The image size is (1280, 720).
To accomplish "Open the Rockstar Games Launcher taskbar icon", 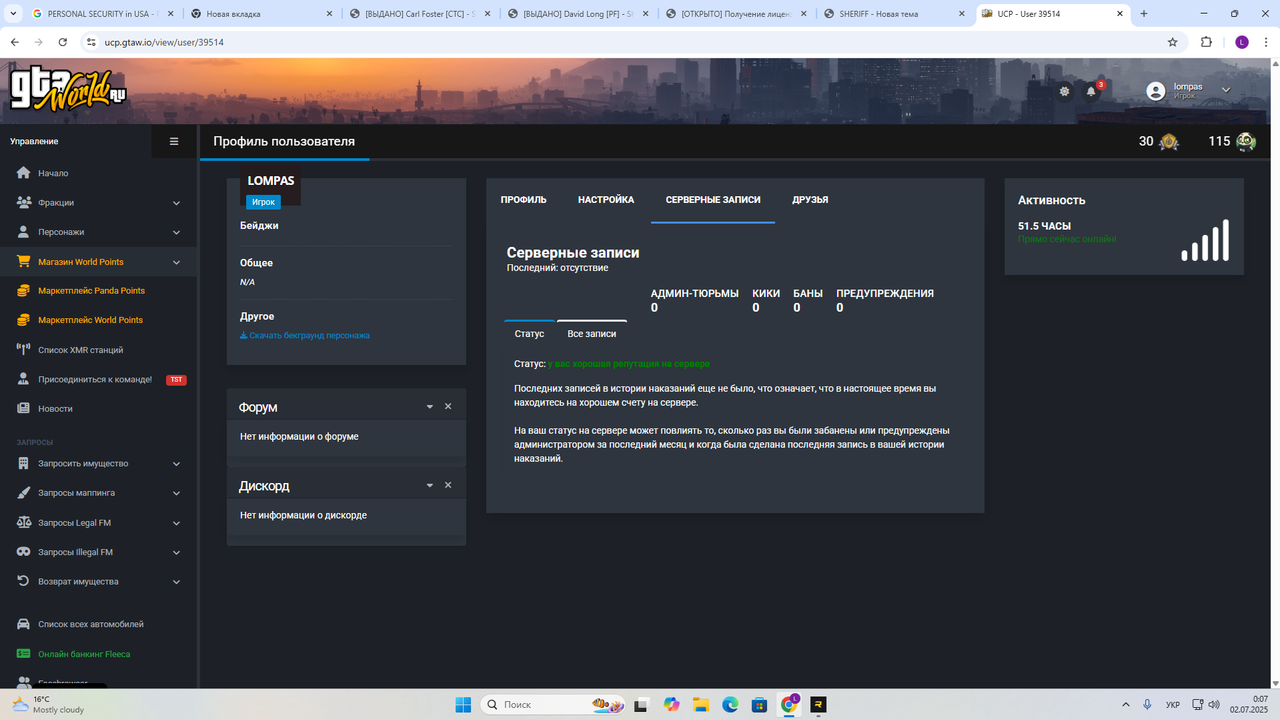I will pyautogui.click(x=818, y=704).
